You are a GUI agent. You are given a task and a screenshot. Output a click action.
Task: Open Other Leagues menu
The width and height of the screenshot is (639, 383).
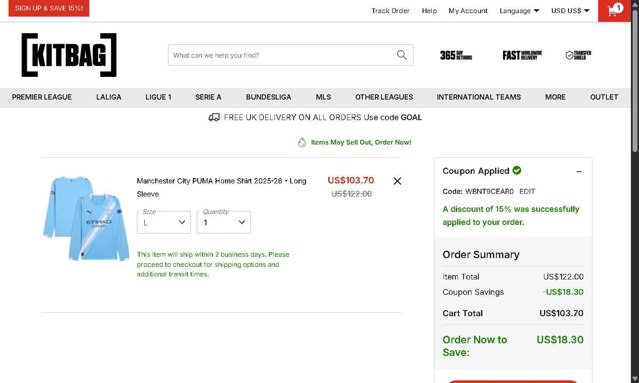tap(384, 97)
